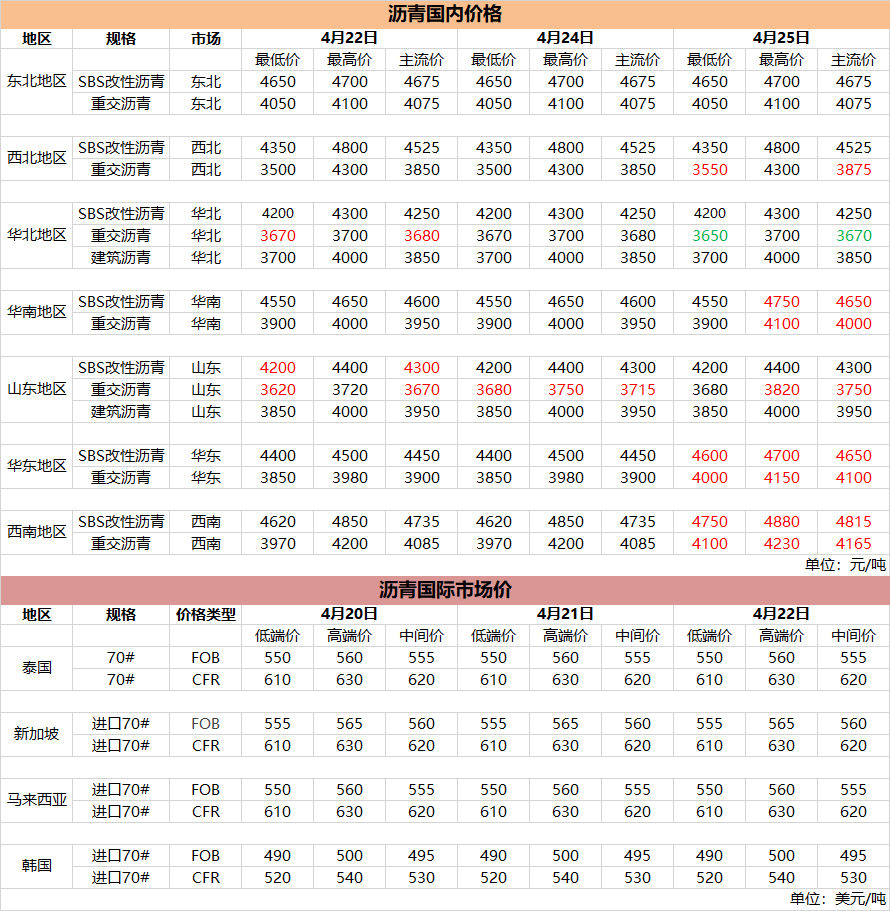Click the 价格类型 column header
This screenshot has height=911, width=890.
205,614
